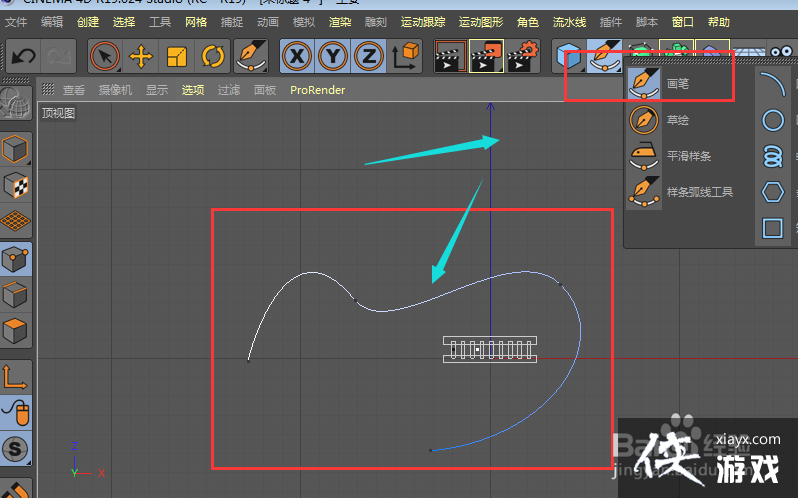Open the 网格 menu
798x498 pixels.
click(x=196, y=22)
